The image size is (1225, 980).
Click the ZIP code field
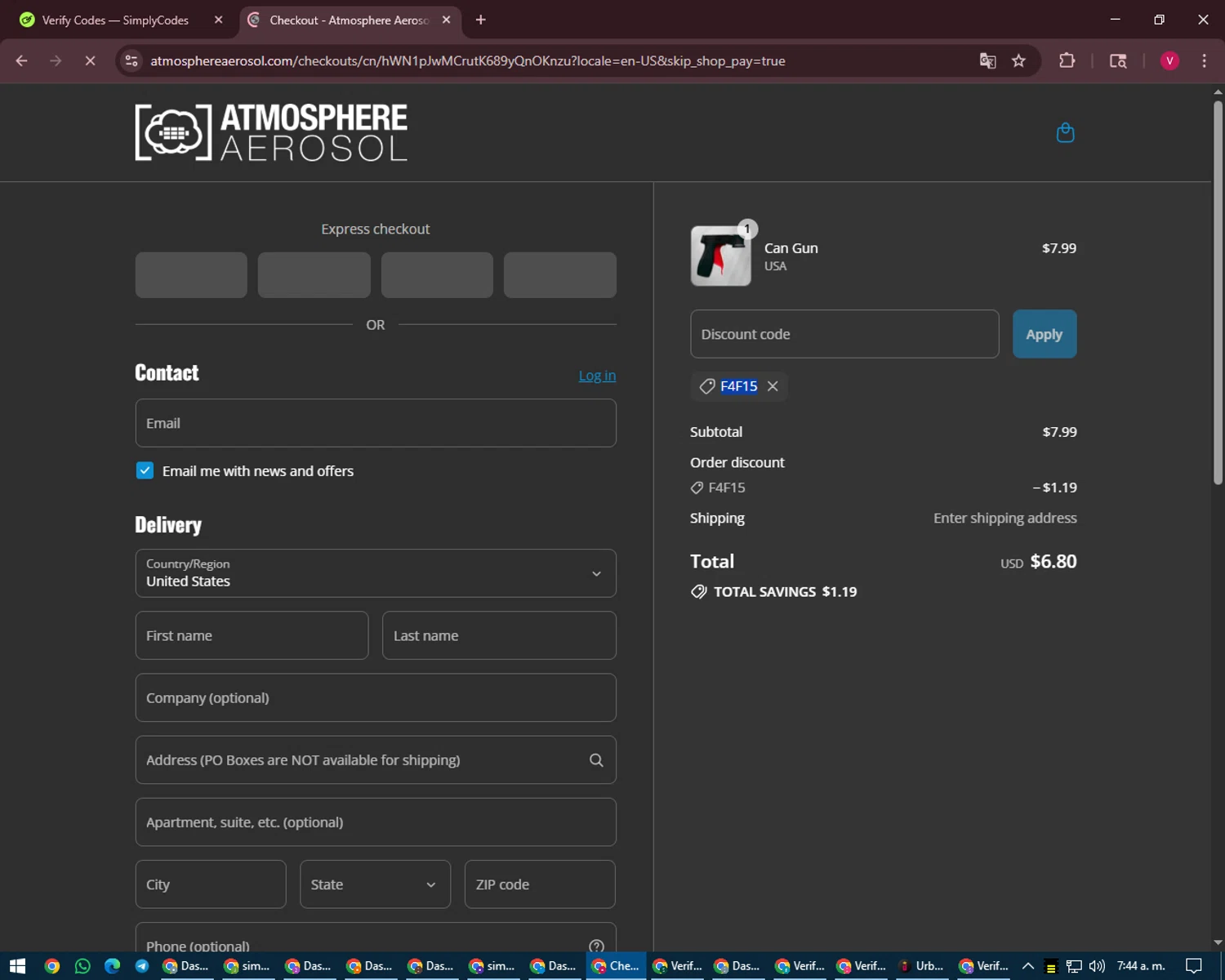(x=540, y=884)
